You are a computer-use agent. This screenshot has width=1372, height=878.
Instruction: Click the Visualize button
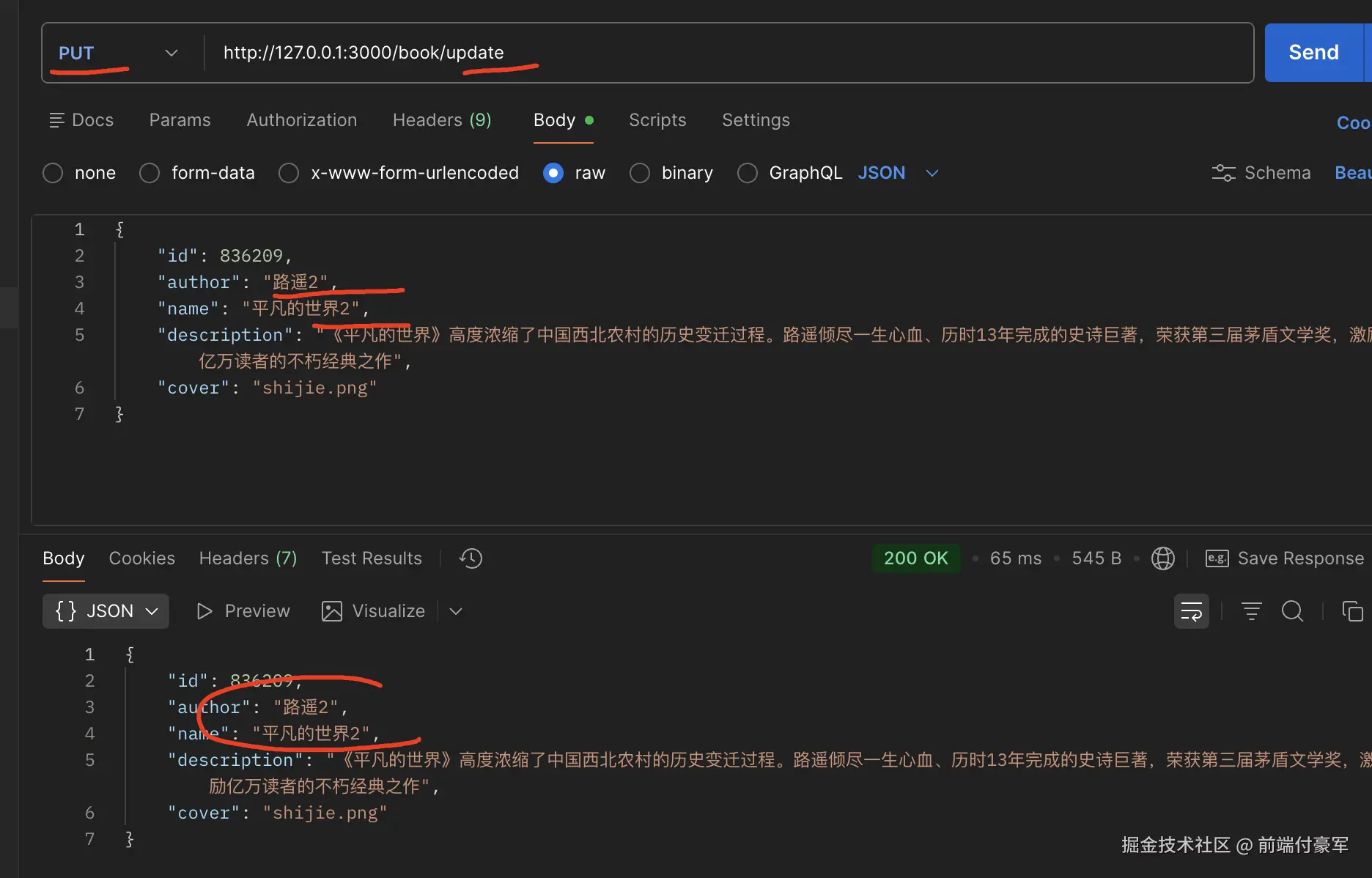373,611
